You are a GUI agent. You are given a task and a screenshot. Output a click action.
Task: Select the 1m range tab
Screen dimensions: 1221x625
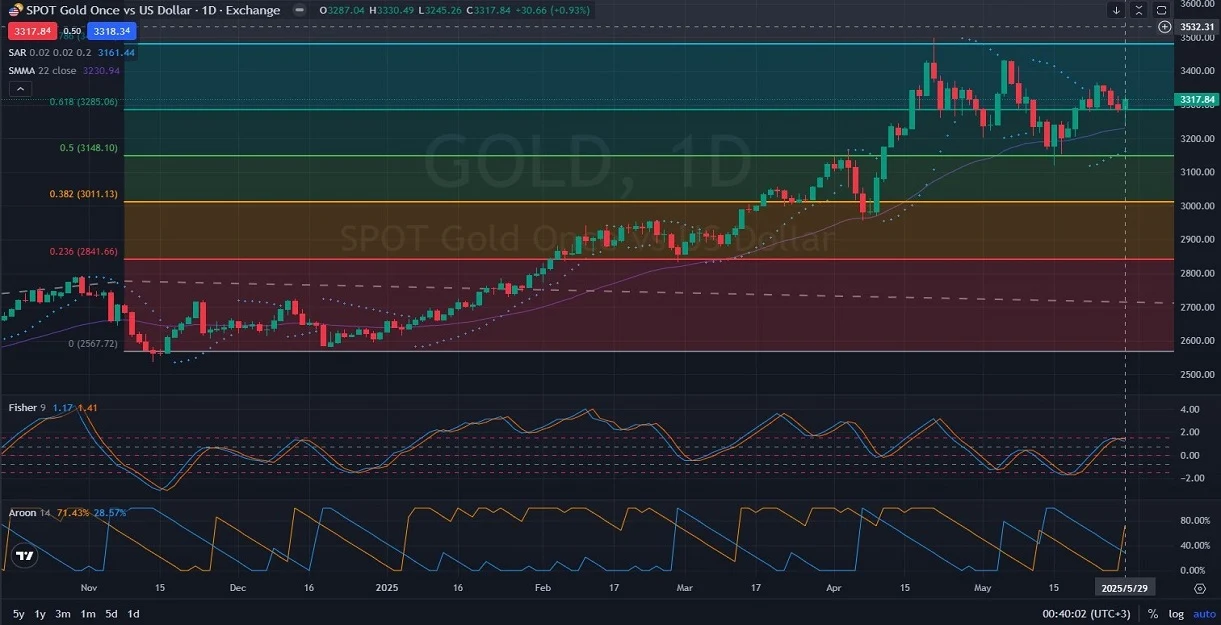pyautogui.click(x=88, y=613)
